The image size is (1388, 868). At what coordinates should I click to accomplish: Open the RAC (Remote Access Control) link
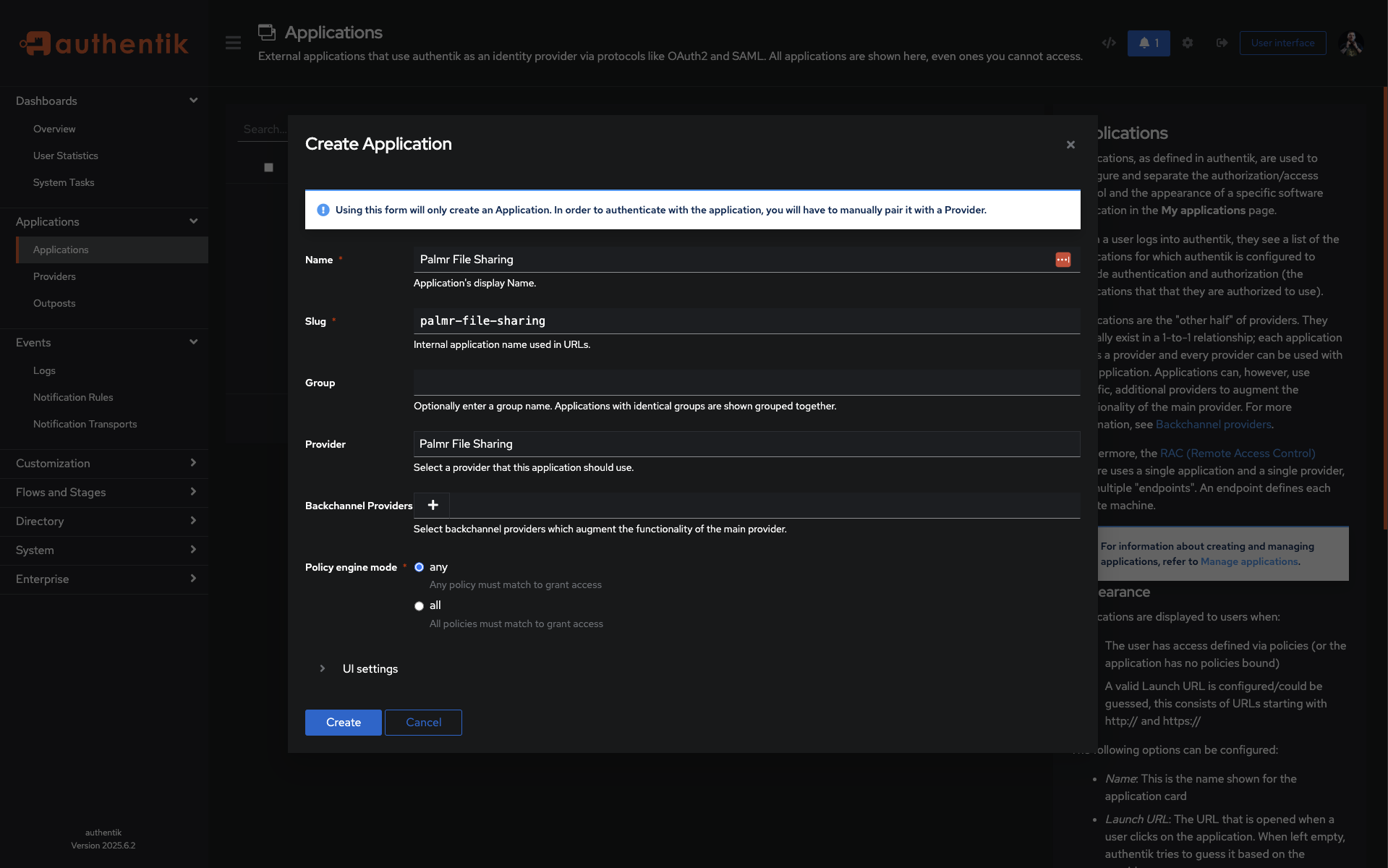point(1238,454)
